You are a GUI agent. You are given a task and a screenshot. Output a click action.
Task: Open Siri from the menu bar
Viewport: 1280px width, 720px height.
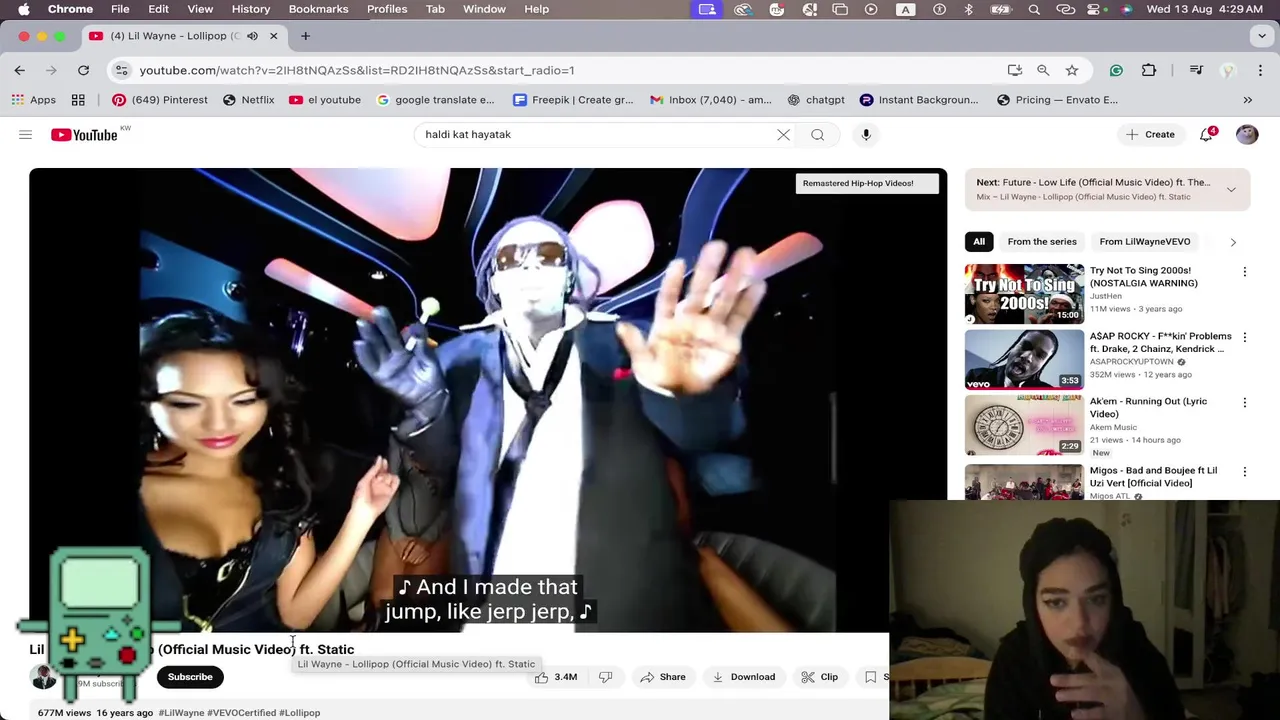point(1127,9)
